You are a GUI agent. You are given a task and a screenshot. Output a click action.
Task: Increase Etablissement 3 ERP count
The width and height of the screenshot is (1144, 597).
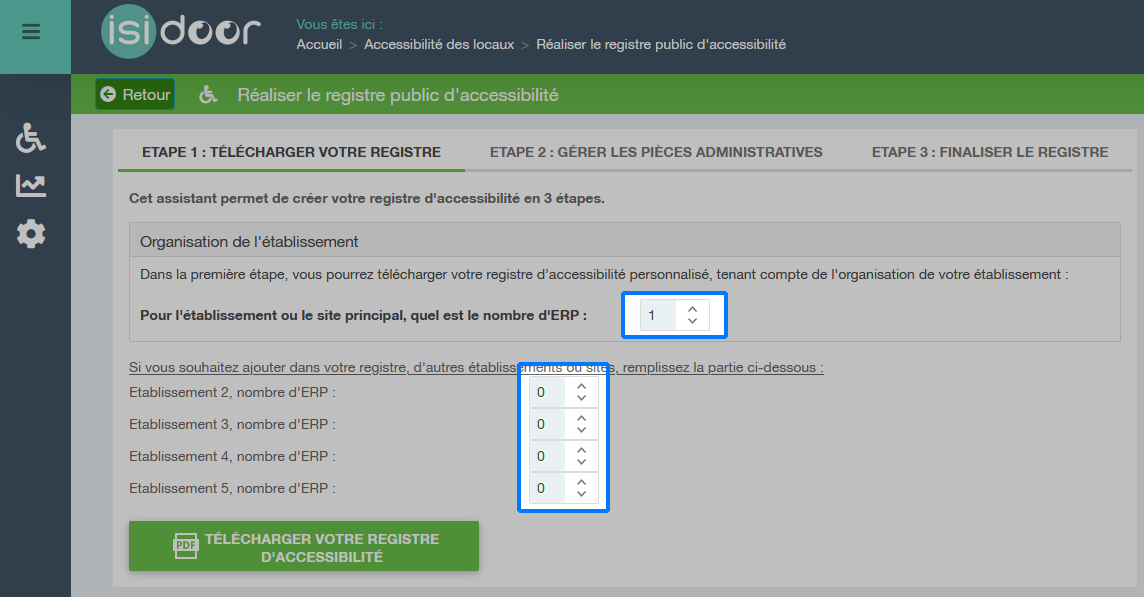click(581, 419)
